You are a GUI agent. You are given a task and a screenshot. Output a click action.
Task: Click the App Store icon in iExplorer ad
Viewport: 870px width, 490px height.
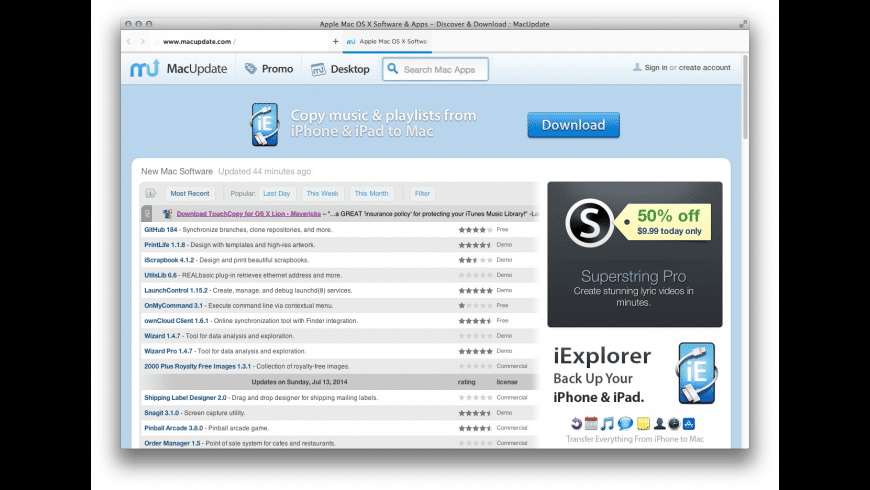pos(689,423)
